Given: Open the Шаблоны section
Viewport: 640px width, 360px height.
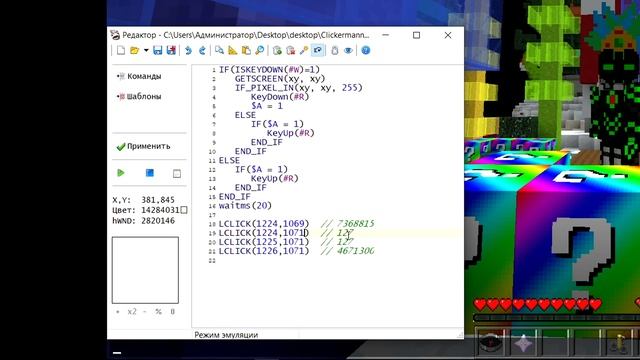Looking at the screenshot, I should pos(139,96).
